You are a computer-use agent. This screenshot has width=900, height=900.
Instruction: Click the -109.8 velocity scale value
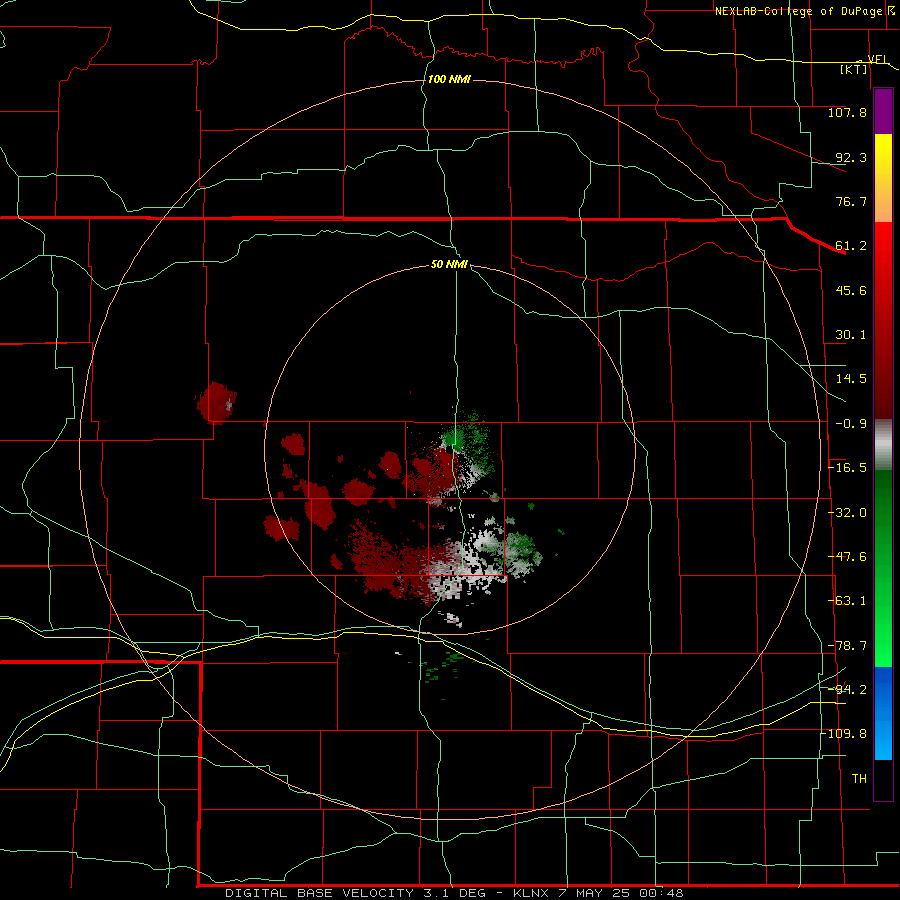coord(844,734)
